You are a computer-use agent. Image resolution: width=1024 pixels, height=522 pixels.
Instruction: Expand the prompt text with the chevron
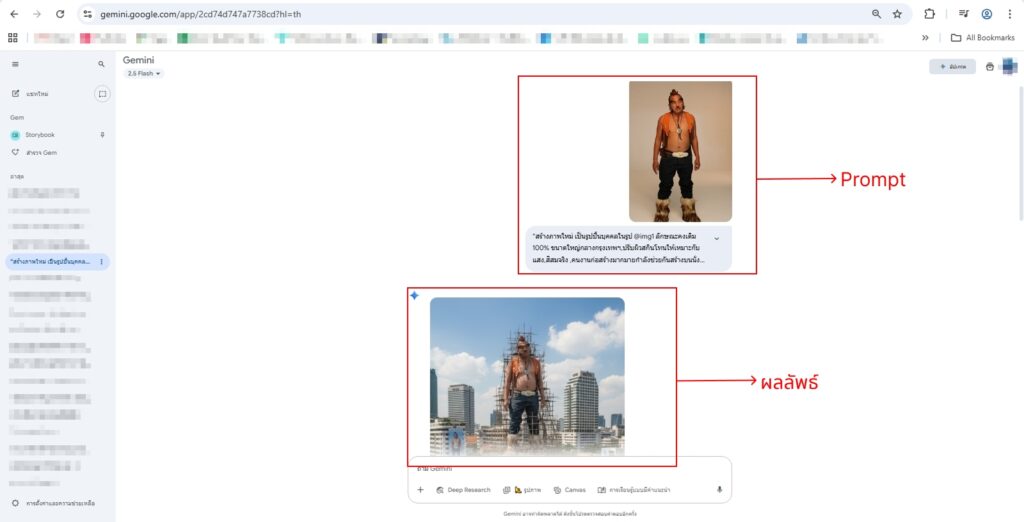pyautogui.click(x=716, y=239)
